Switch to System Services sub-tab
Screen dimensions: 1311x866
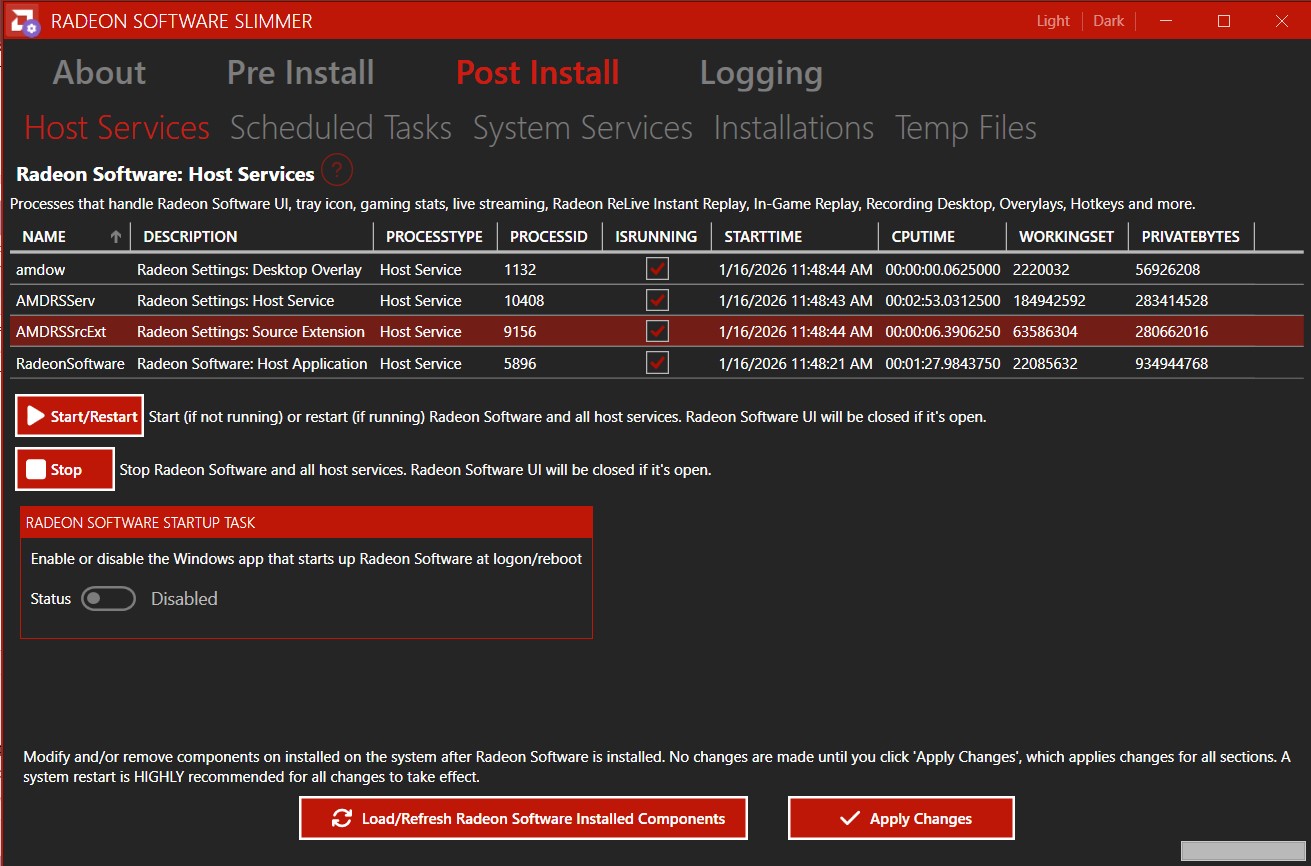click(x=583, y=128)
